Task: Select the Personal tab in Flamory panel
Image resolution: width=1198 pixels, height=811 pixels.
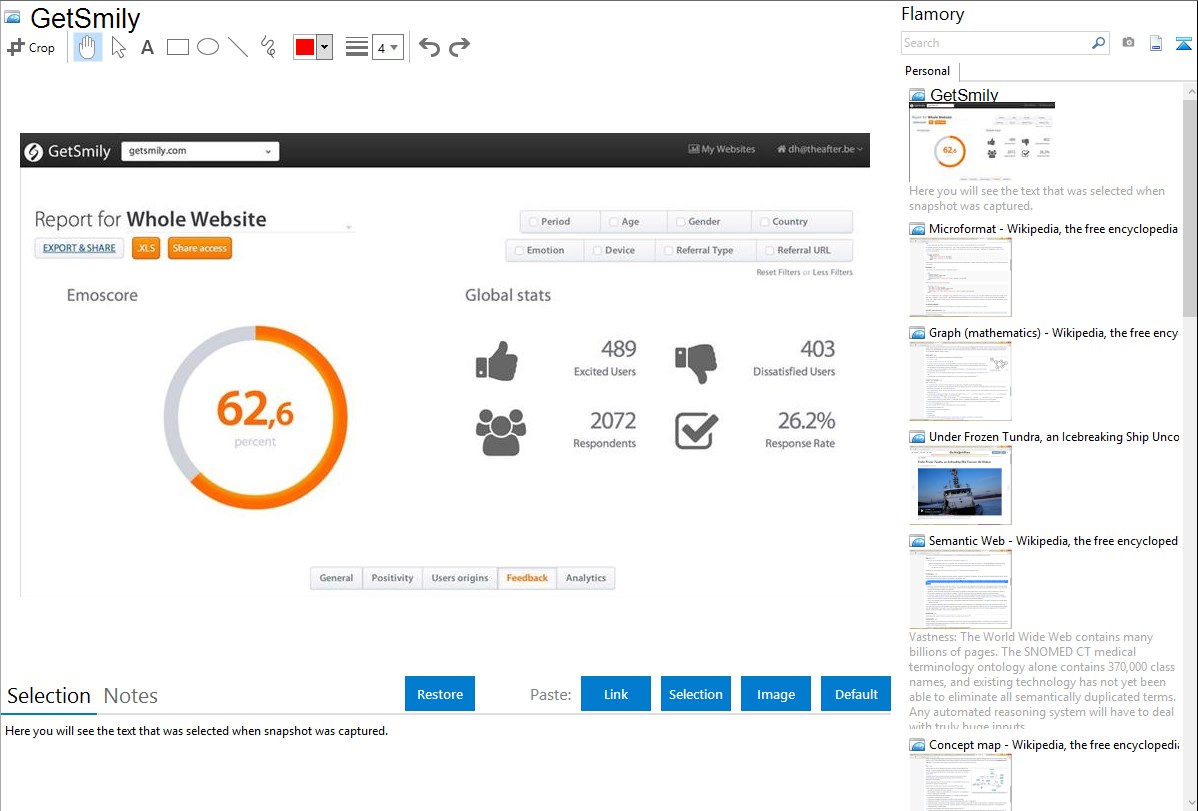Action: click(x=928, y=71)
